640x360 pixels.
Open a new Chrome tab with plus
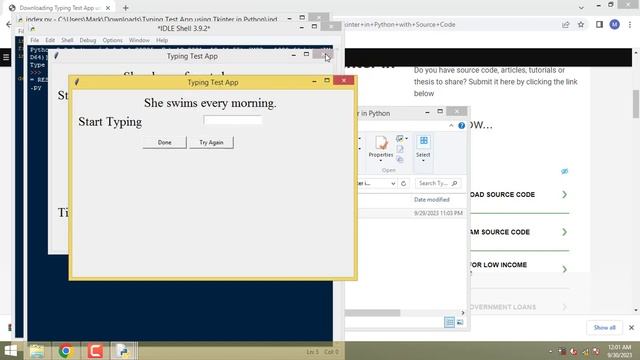pos(126,8)
